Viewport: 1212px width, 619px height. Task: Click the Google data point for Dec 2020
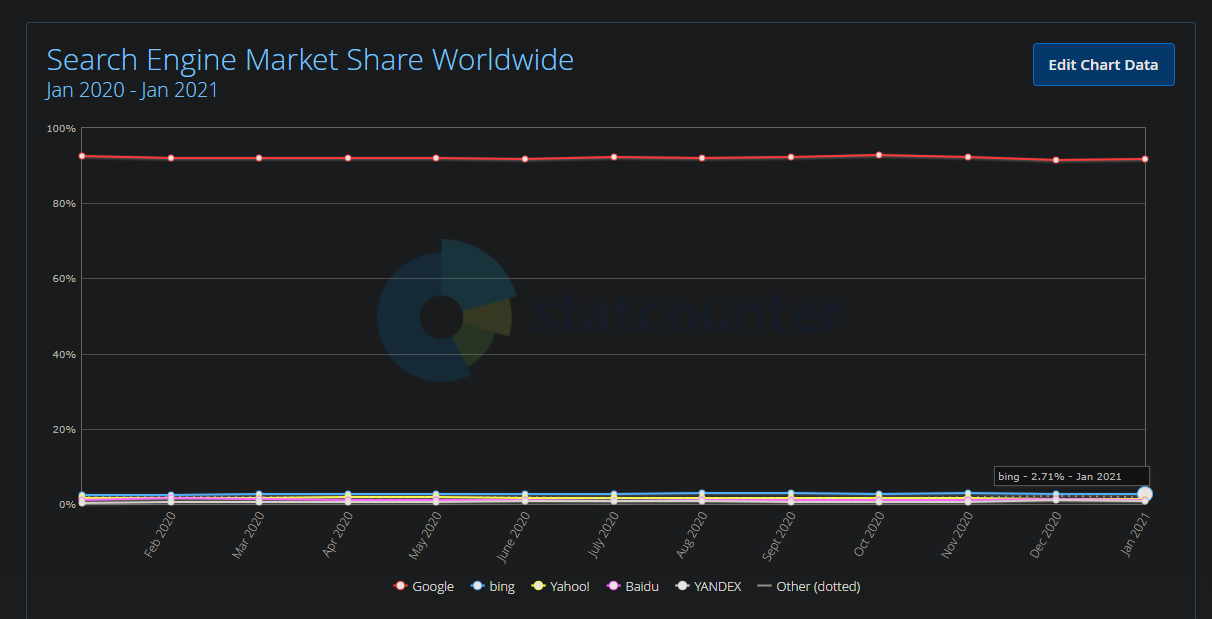click(1056, 160)
